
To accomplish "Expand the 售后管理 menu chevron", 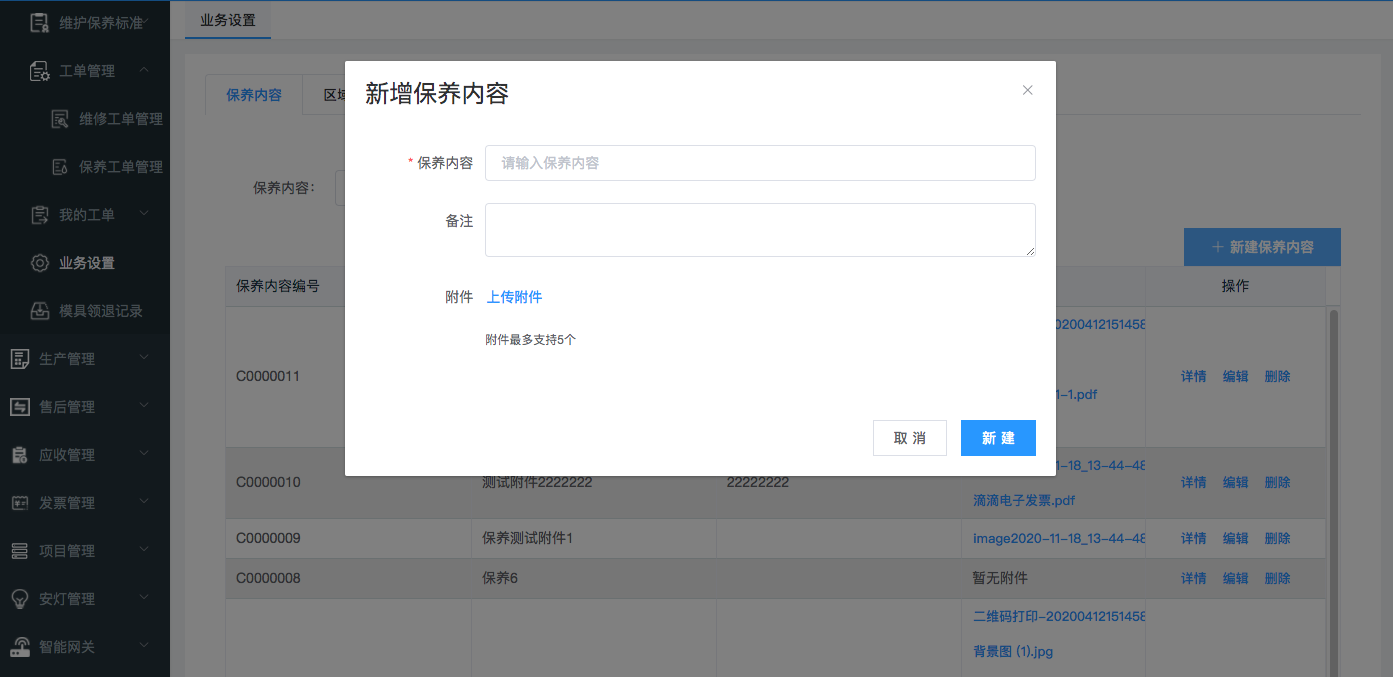I will pyautogui.click(x=144, y=406).
